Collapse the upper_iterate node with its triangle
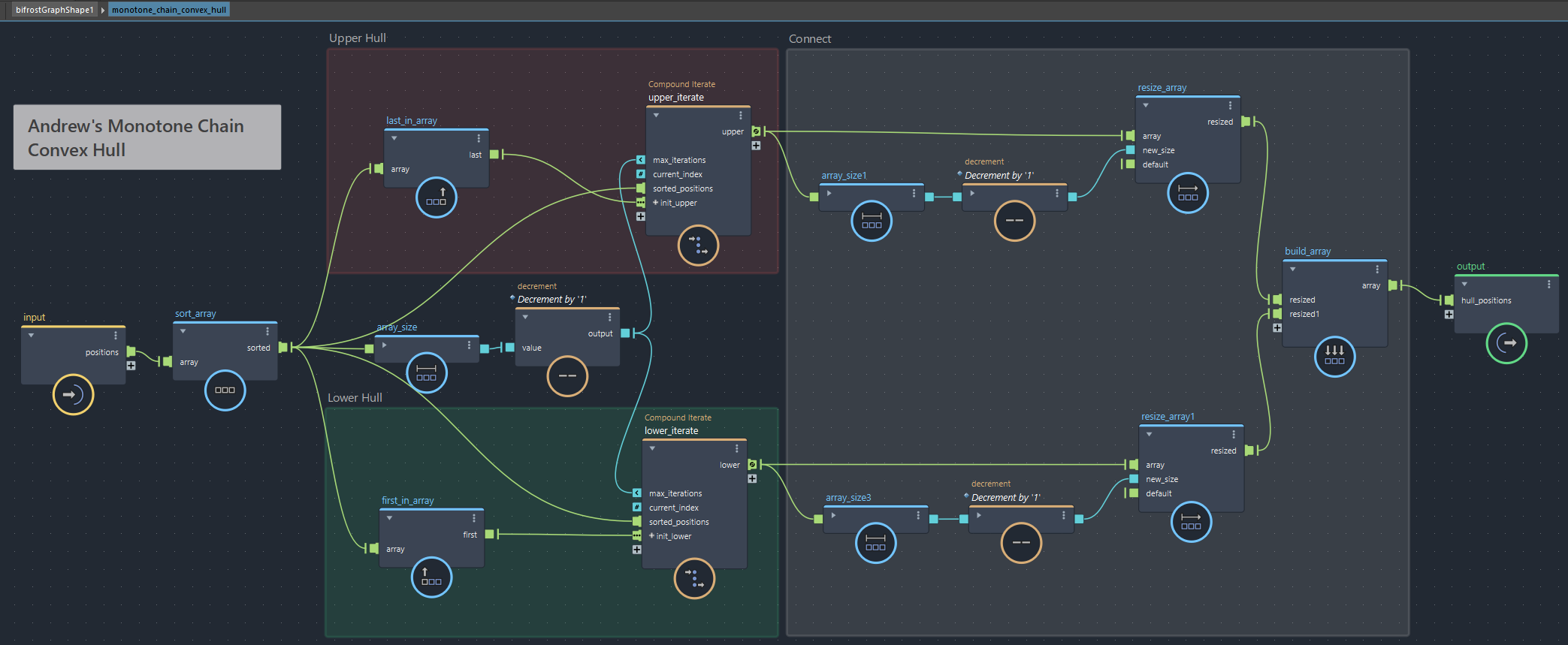 (x=656, y=116)
